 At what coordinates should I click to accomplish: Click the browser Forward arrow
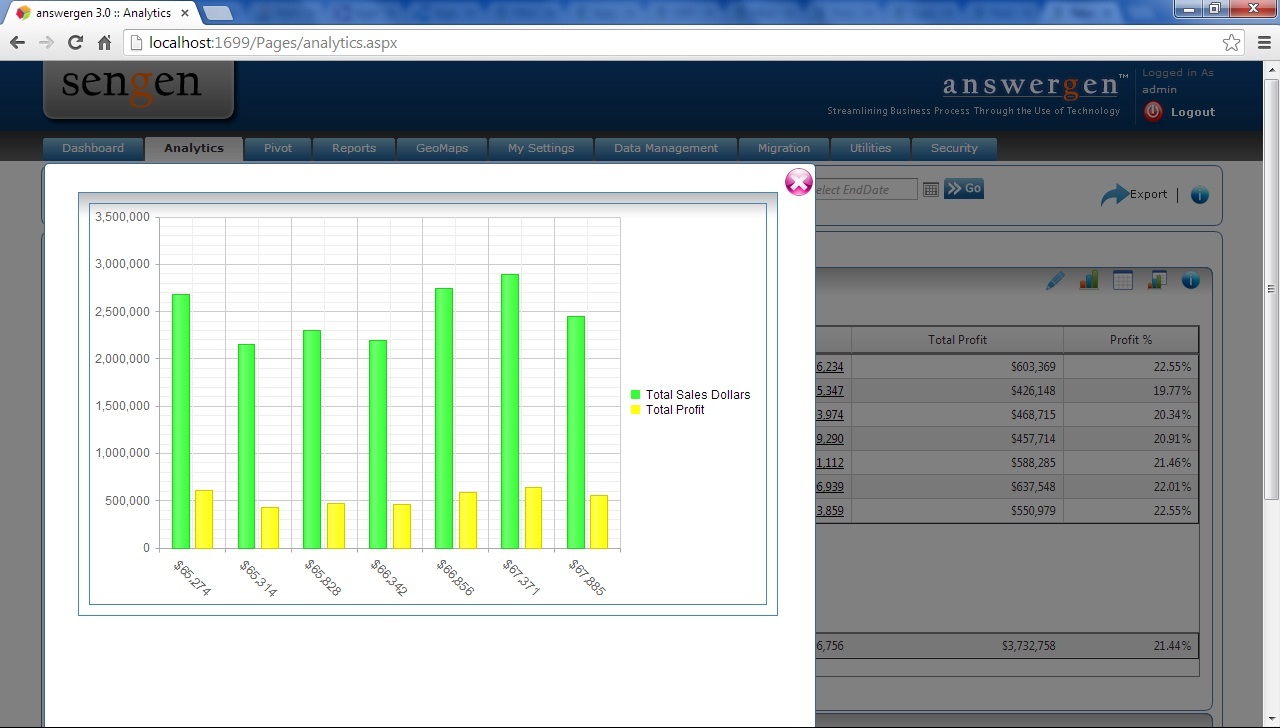pos(46,43)
